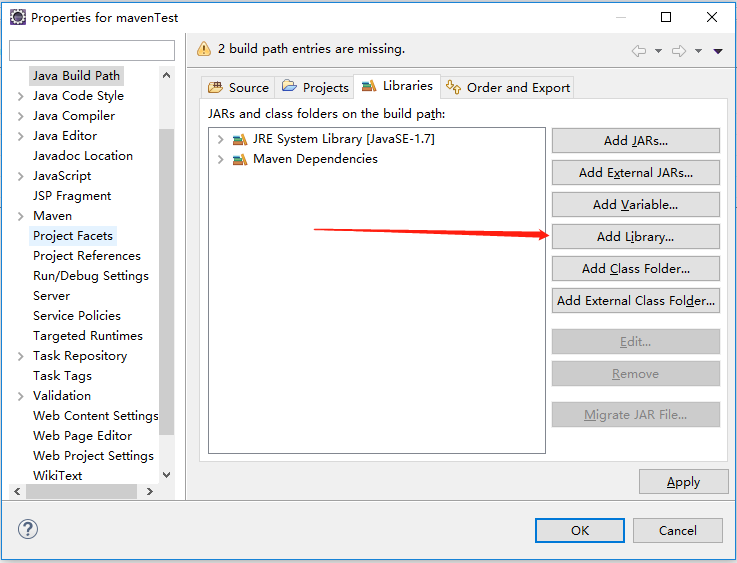Click the warning icon beside build path message
The height and width of the screenshot is (563, 737).
204,48
